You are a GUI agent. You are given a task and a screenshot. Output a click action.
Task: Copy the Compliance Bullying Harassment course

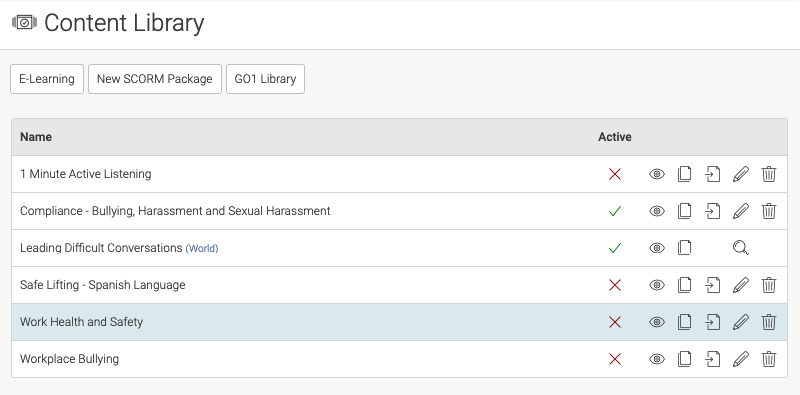click(684, 211)
